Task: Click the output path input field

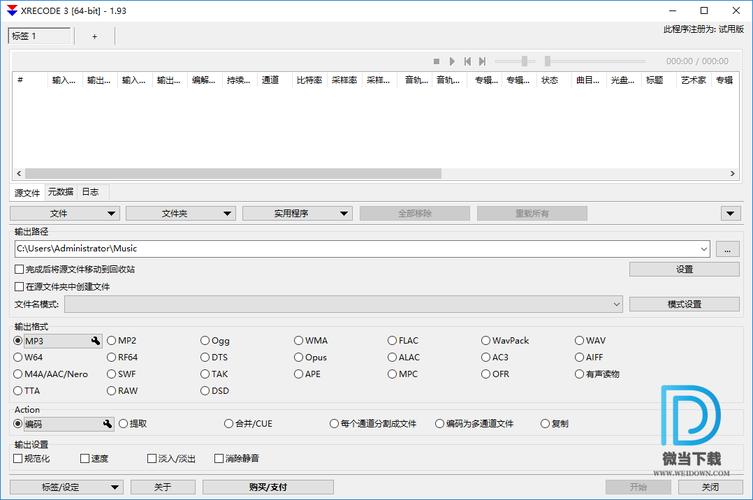Action: pos(356,249)
